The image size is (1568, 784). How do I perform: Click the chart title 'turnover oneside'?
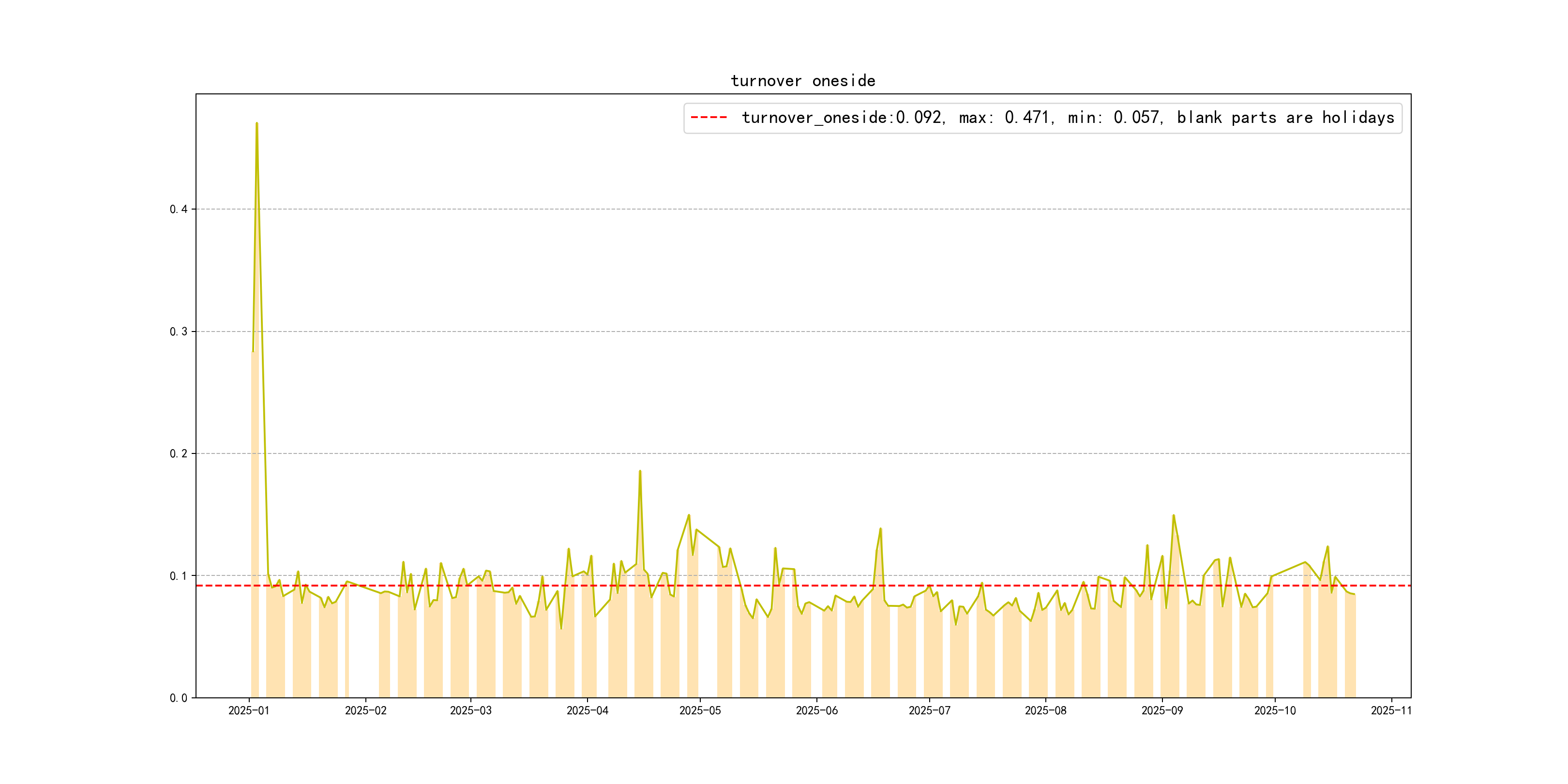point(802,81)
